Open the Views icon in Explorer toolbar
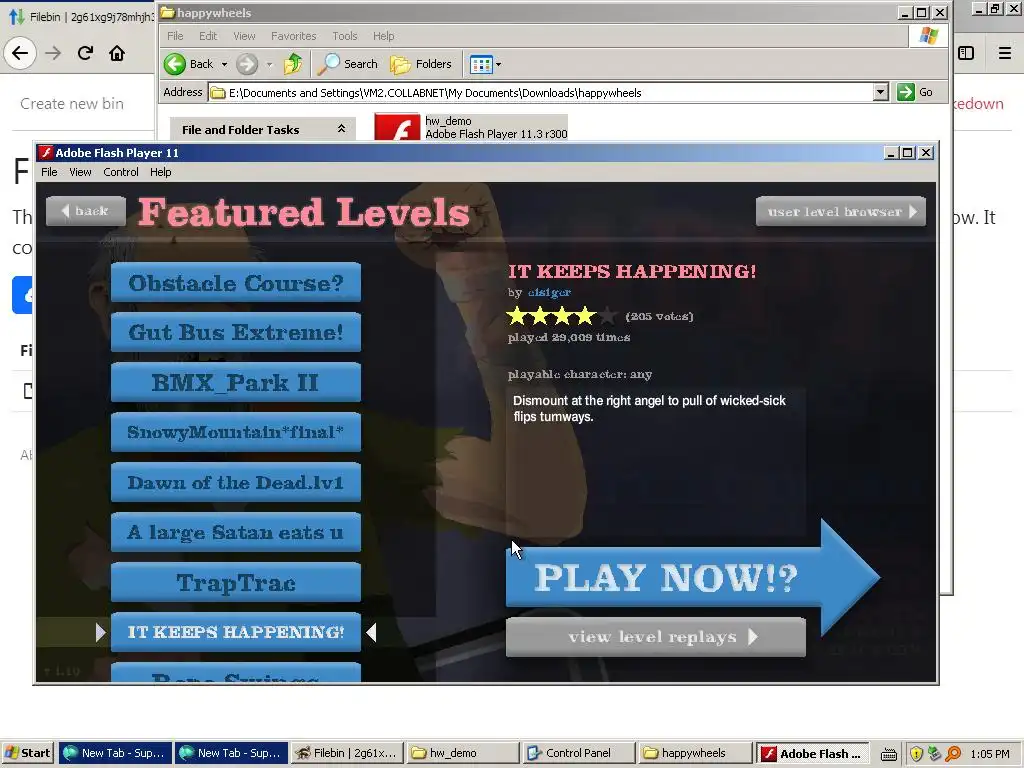The image size is (1024, 768). (x=481, y=64)
